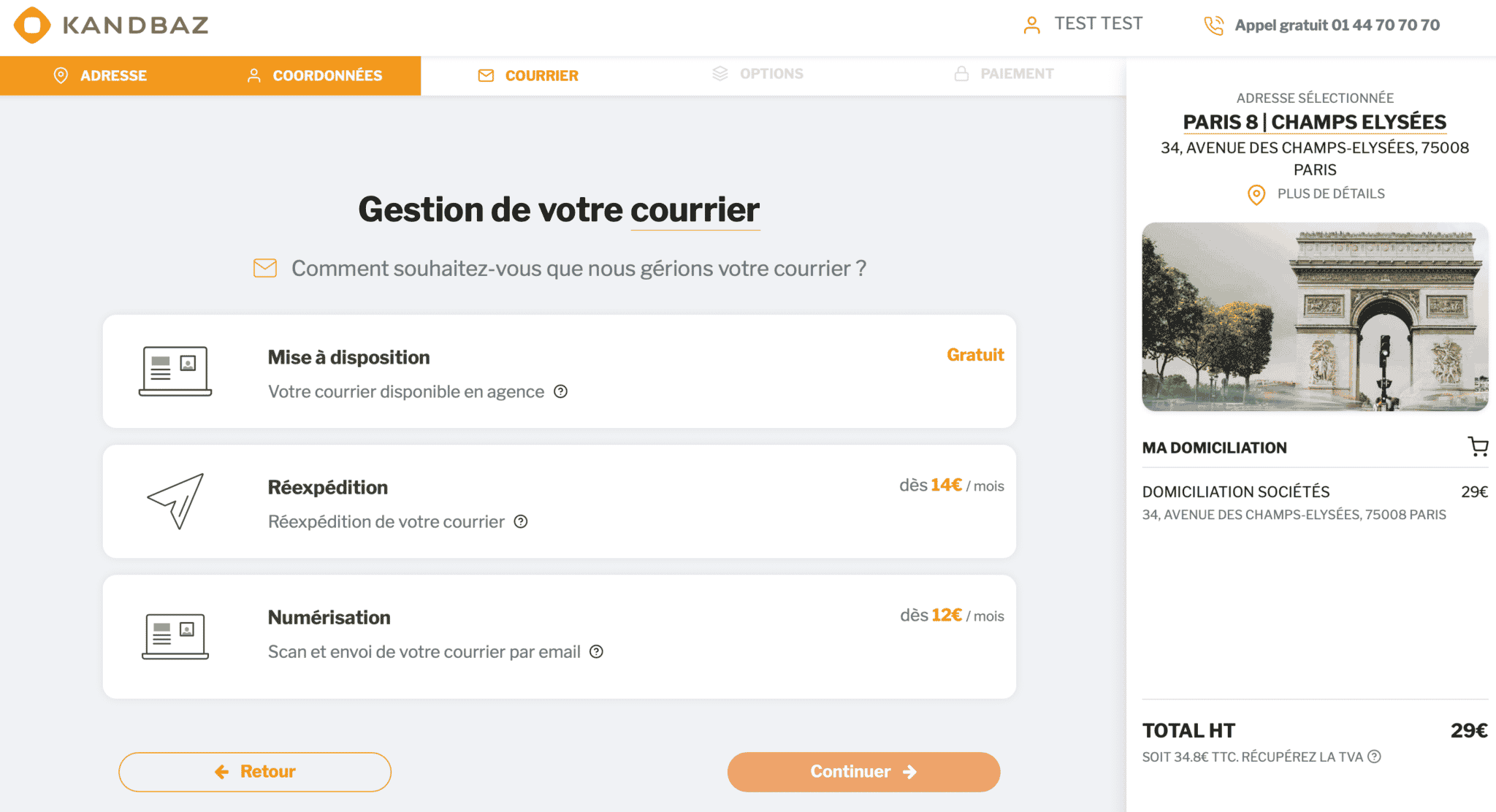This screenshot has width=1496, height=812.
Task: Click help icon next to Mise à disposition description
Action: (x=560, y=391)
